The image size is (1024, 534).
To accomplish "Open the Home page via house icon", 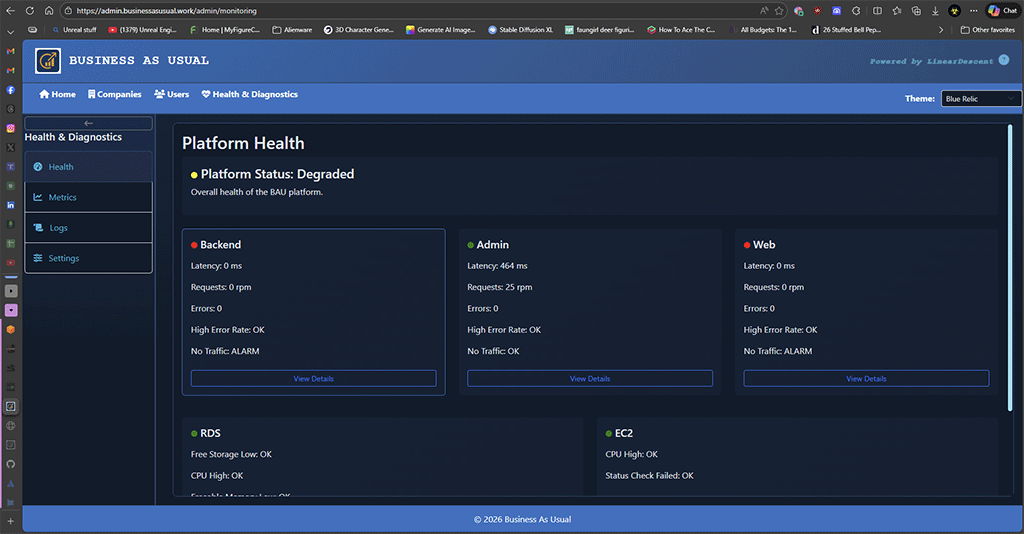I will (x=44, y=95).
